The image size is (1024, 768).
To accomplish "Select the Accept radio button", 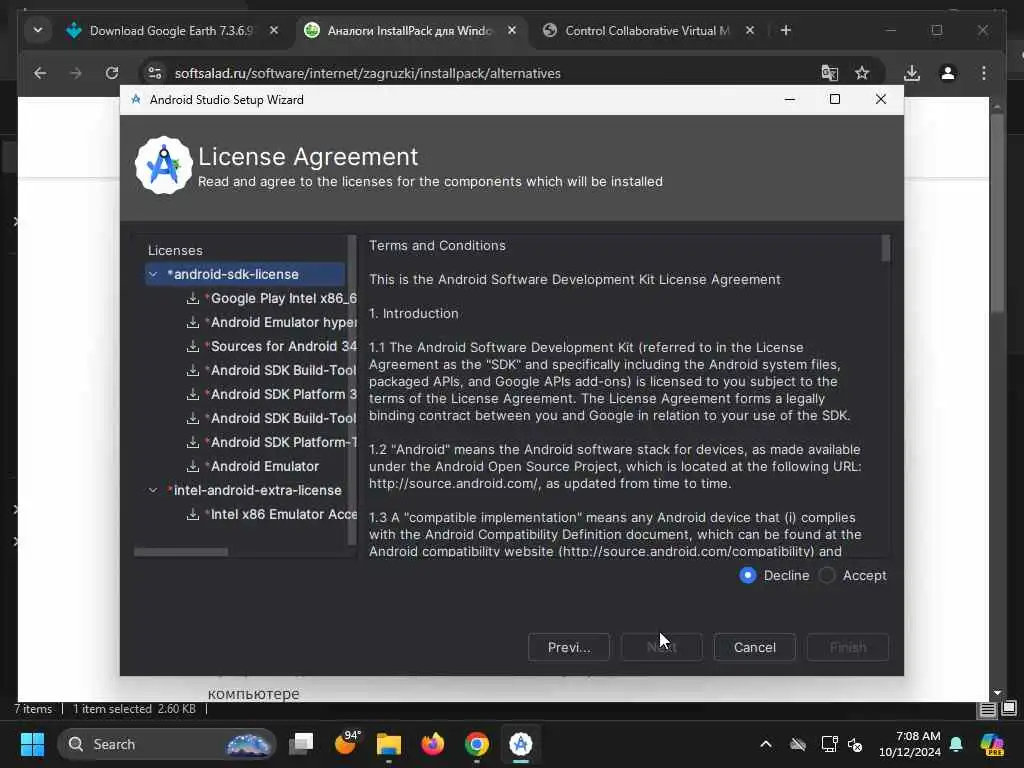I will [x=827, y=575].
